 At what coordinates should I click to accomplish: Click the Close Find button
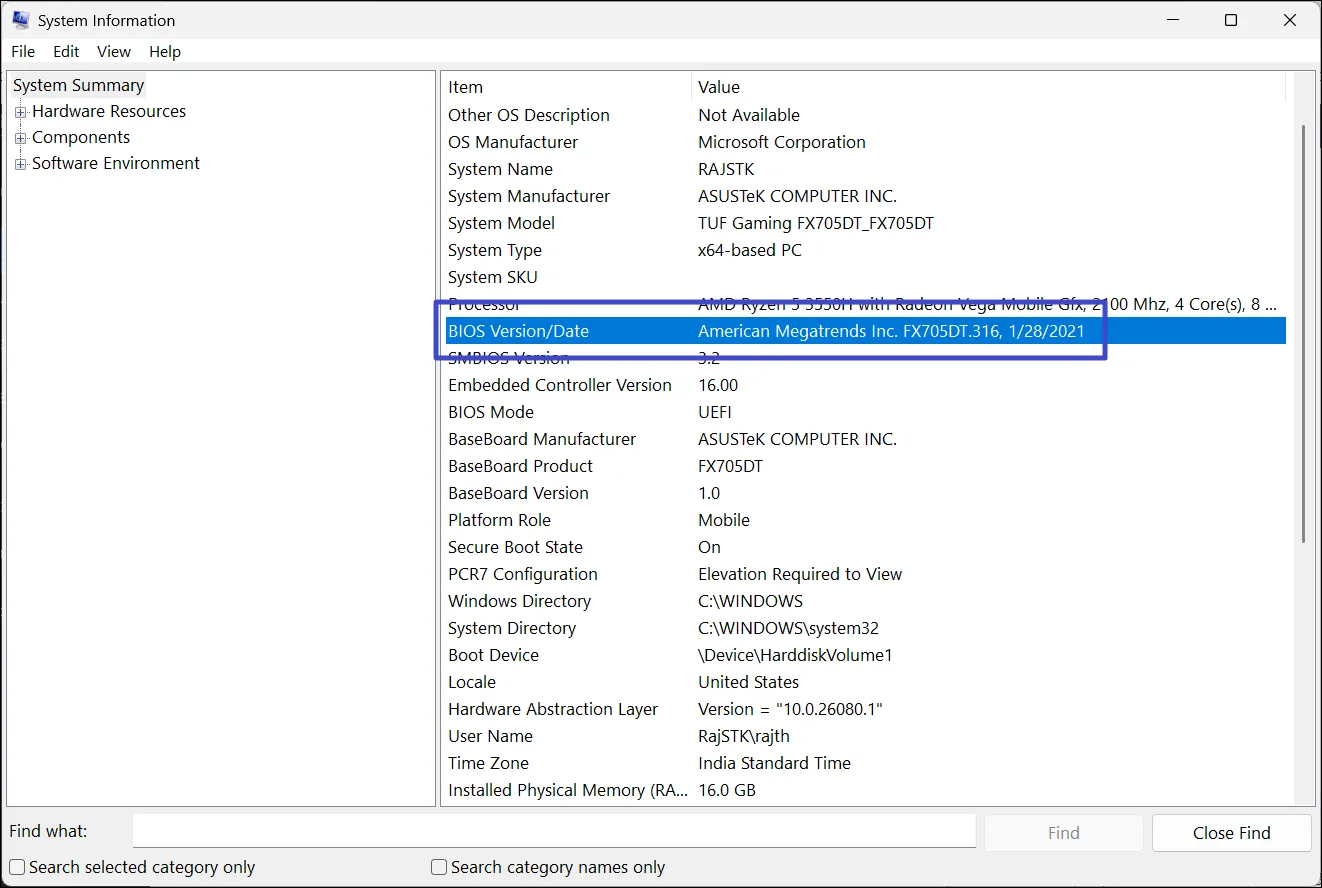point(1231,833)
